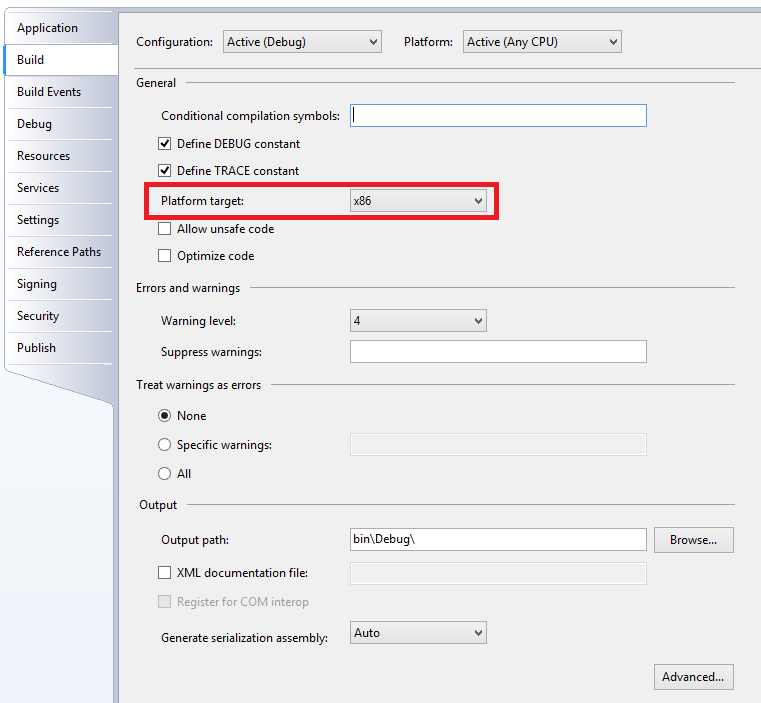Open the Platform Active (Any CPU) dropdown
Image resolution: width=761 pixels, height=703 pixels.
coord(542,42)
